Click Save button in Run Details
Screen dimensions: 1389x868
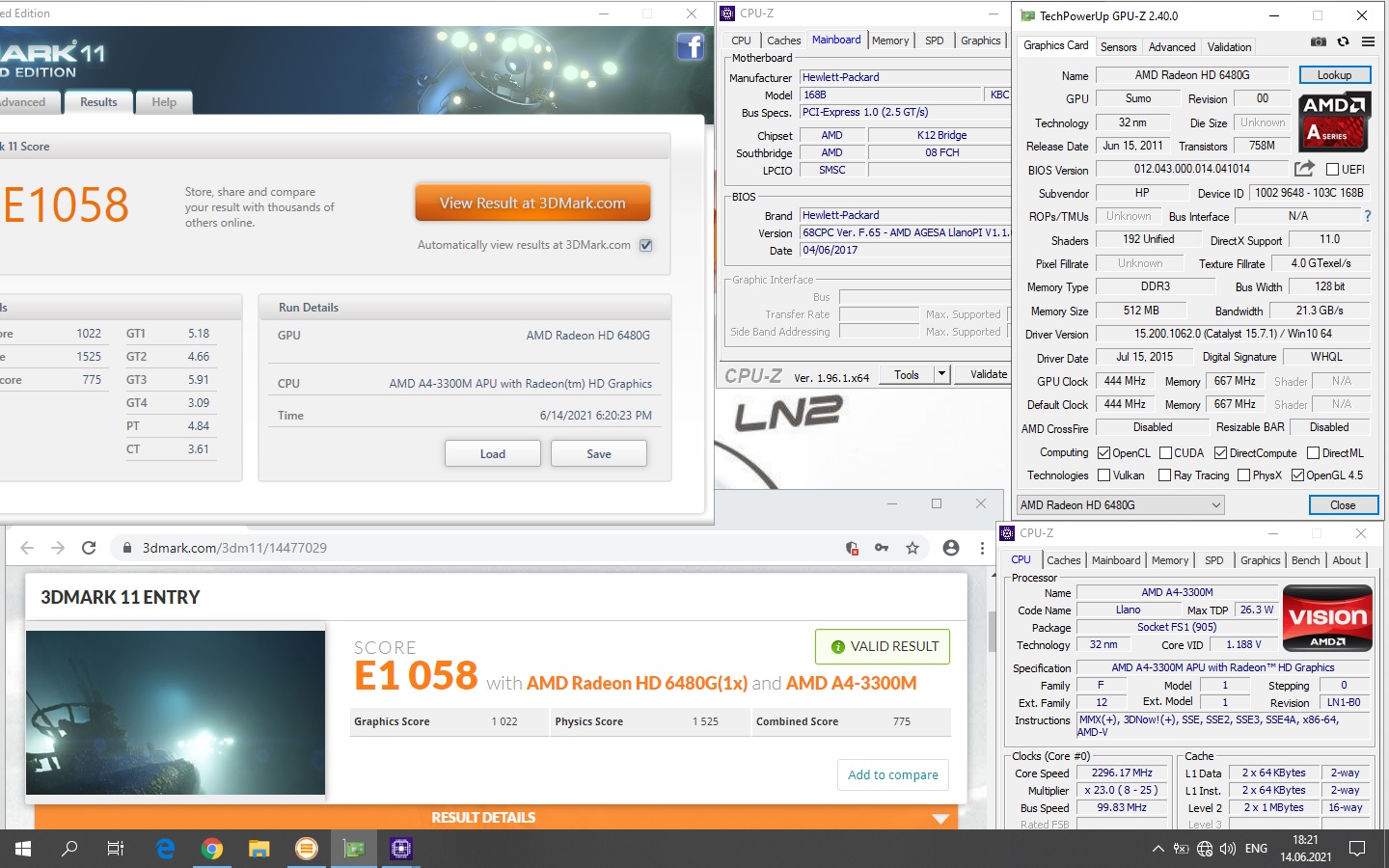(599, 453)
